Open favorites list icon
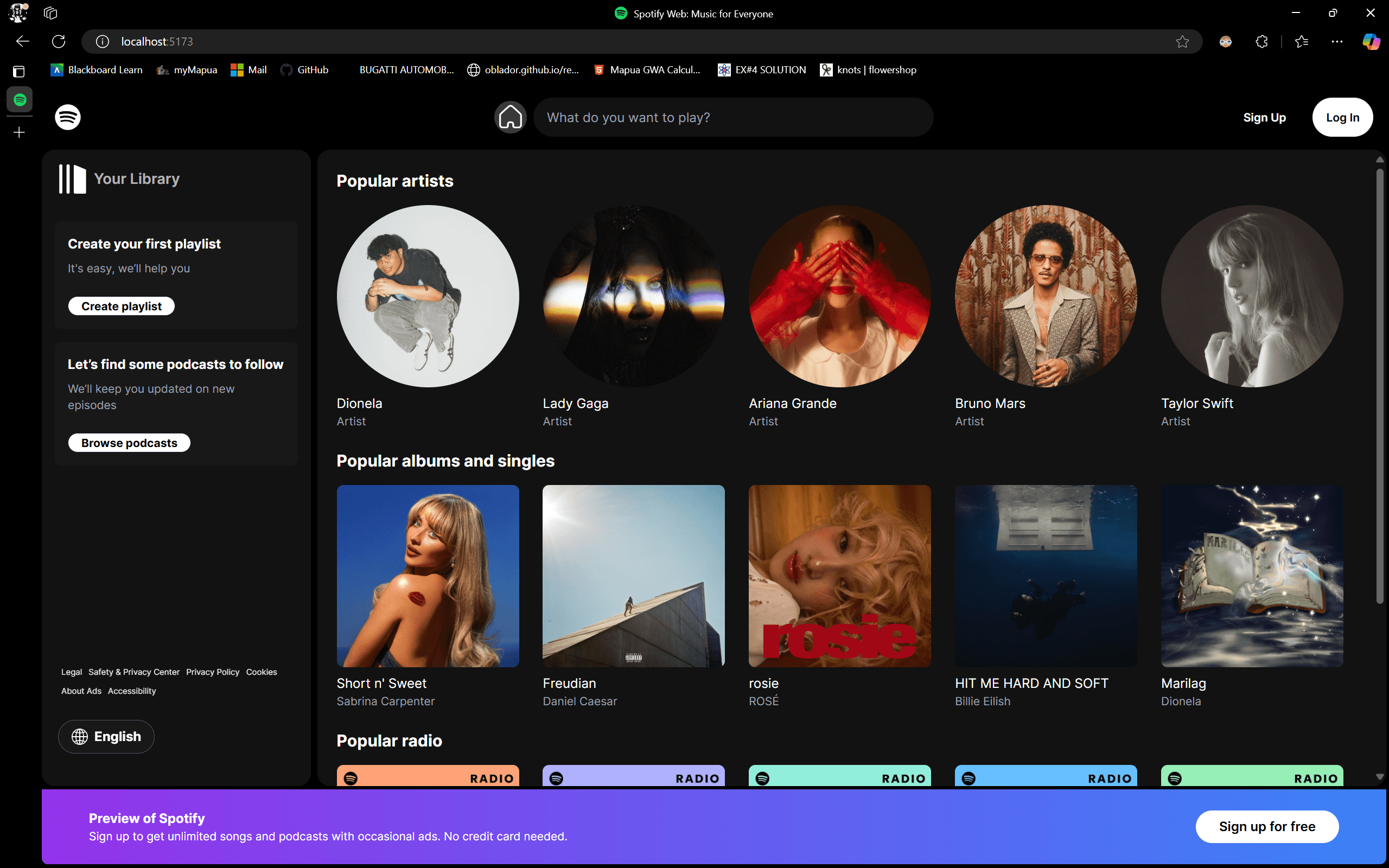Viewport: 1389px width, 868px height. pyautogui.click(x=1302, y=41)
